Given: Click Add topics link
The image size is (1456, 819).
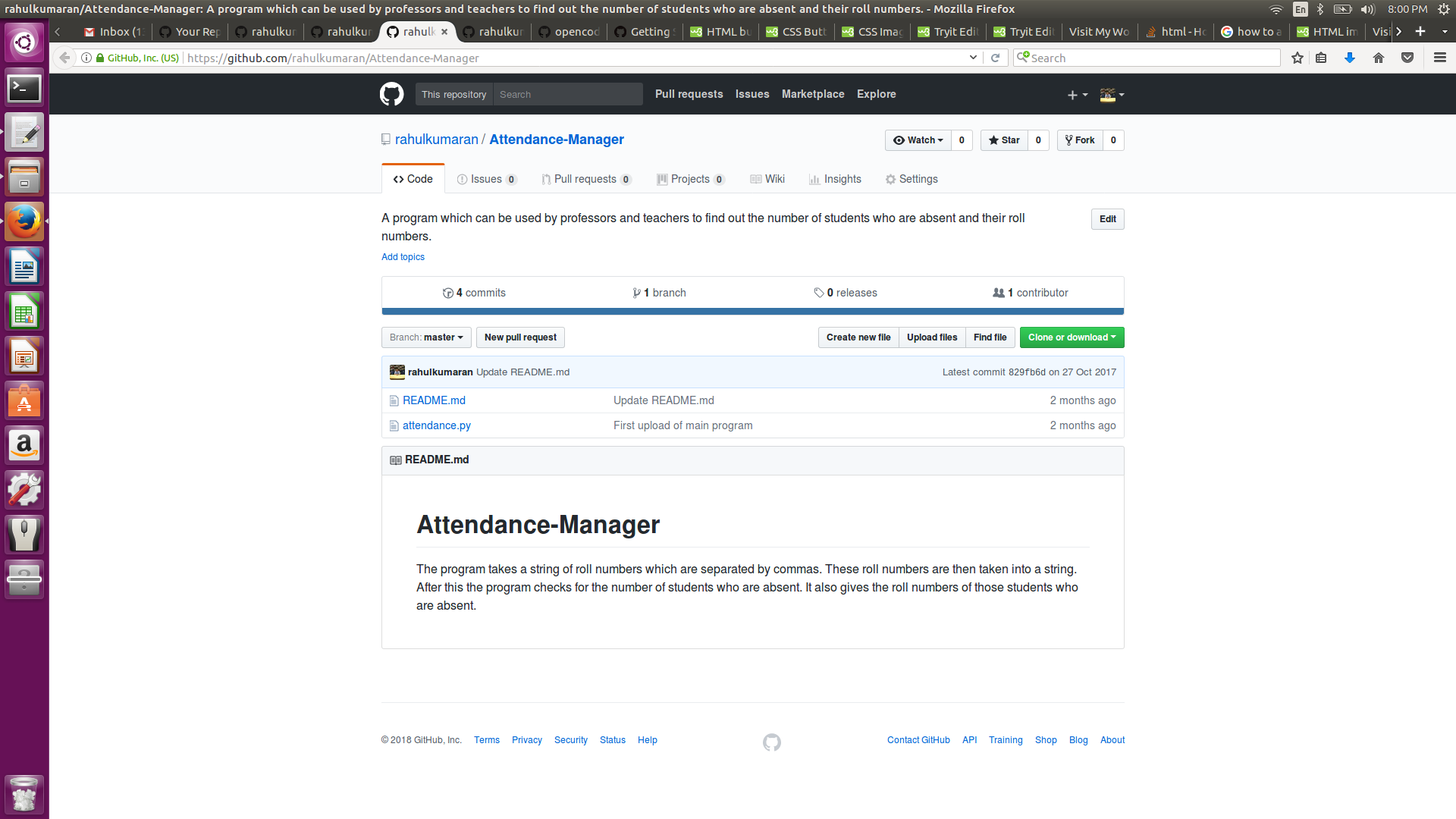Looking at the screenshot, I should pyautogui.click(x=403, y=257).
